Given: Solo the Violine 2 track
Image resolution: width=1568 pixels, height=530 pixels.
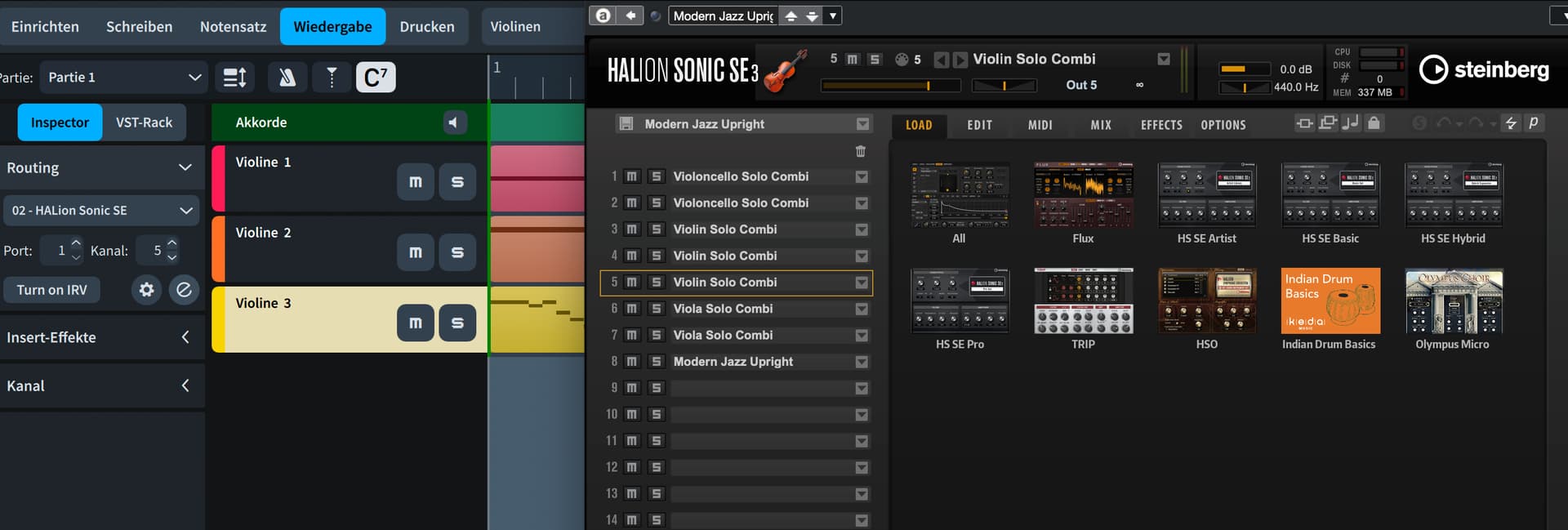Looking at the screenshot, I should click(457, 252).
